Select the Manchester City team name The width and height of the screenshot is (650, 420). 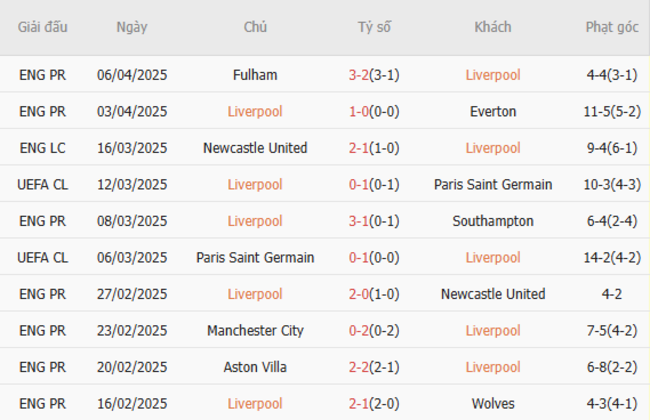coord(255,331)
